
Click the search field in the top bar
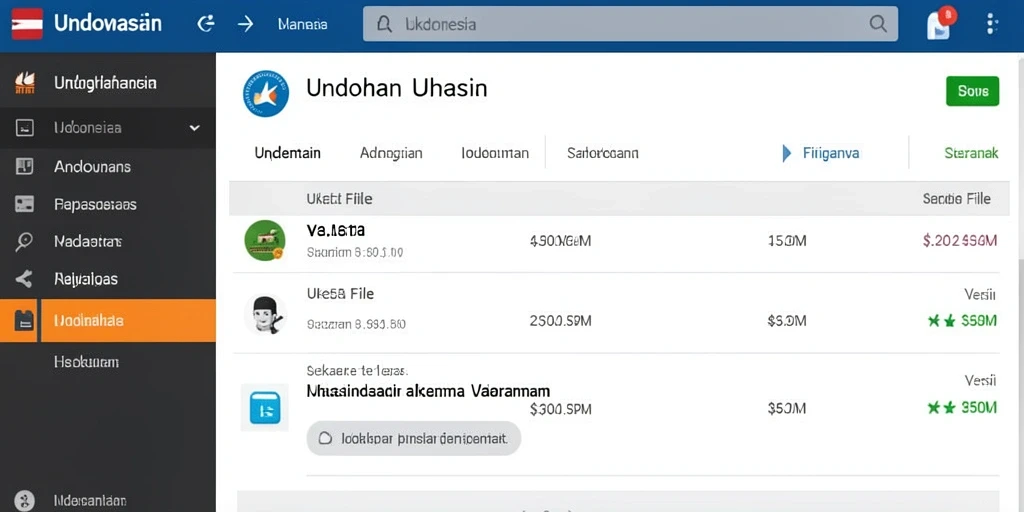point(630,24)
